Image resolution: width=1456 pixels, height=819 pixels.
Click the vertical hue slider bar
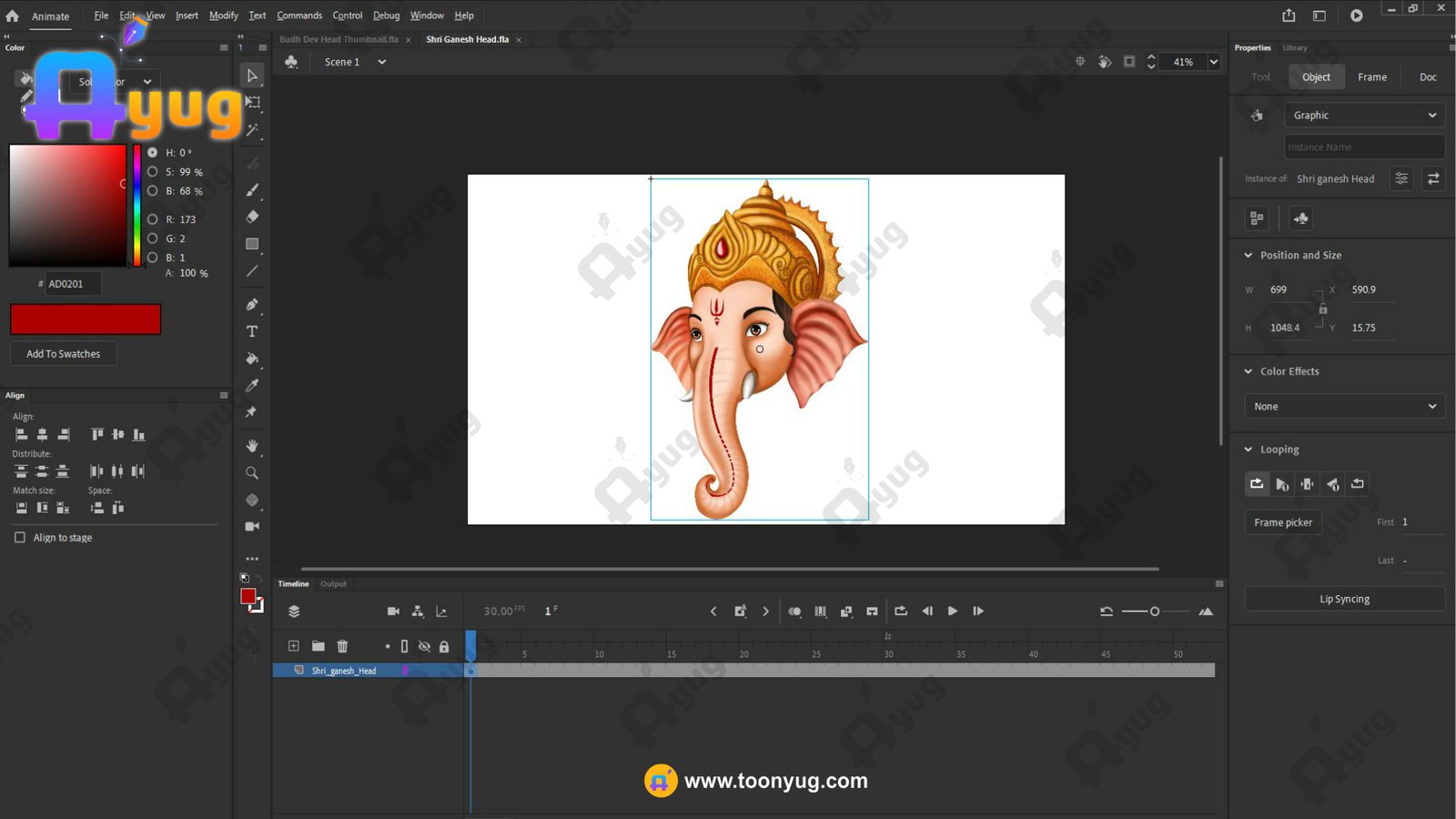[137, 206]
